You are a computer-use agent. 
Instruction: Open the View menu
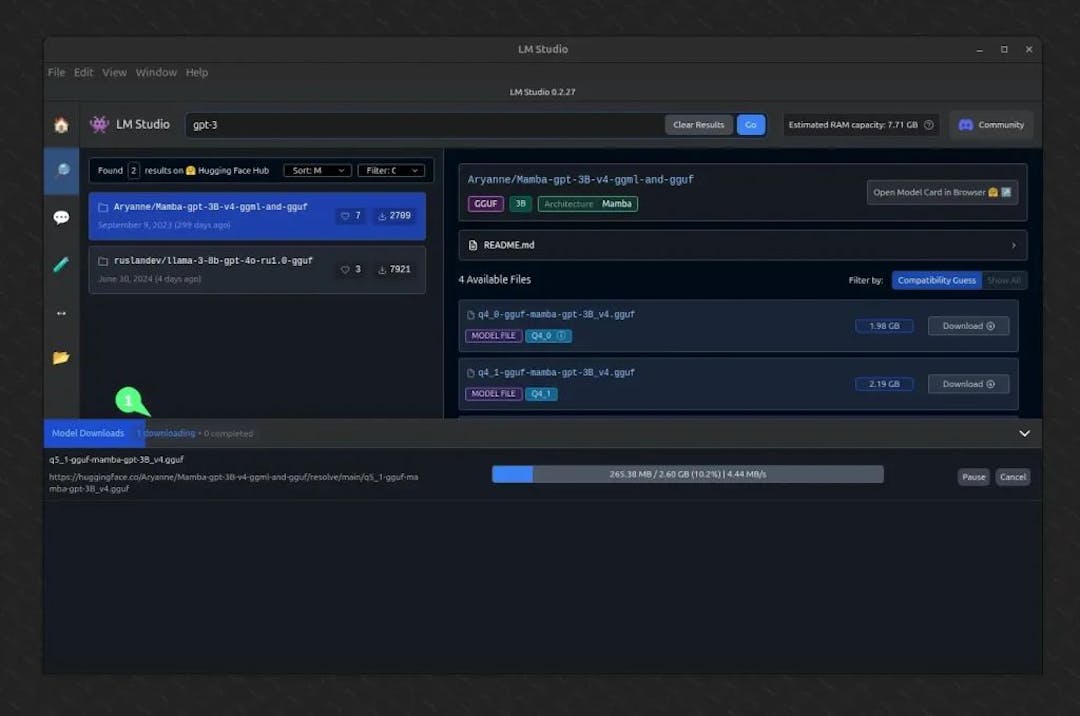coord(114,72)
